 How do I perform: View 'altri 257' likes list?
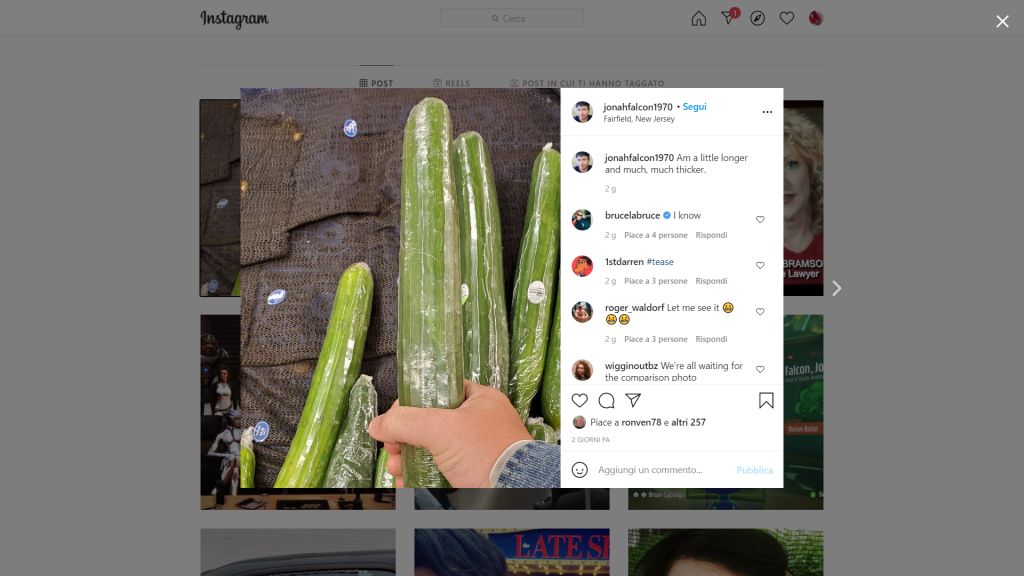(688, 423)
